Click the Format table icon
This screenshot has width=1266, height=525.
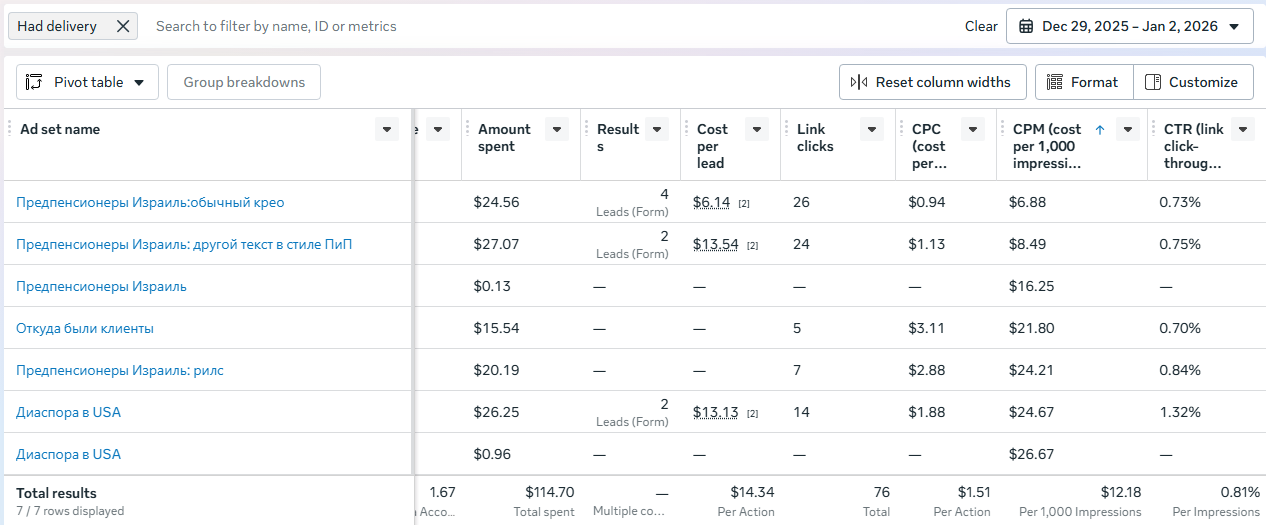(x=1054, y=82)
